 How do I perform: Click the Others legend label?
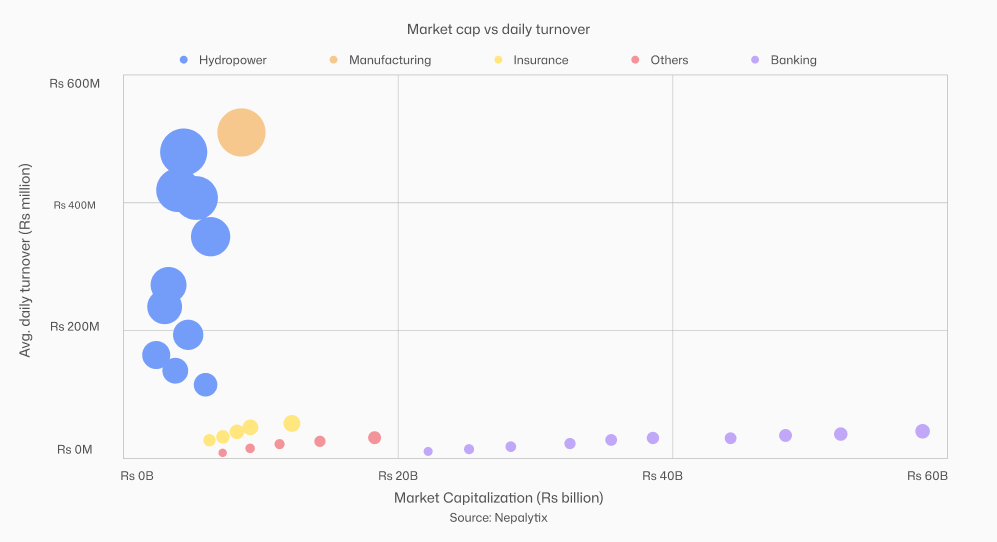(669, 60)
